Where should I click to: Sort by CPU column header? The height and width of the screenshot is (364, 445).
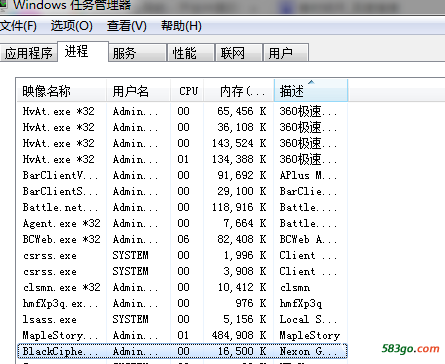coord(187,91)
